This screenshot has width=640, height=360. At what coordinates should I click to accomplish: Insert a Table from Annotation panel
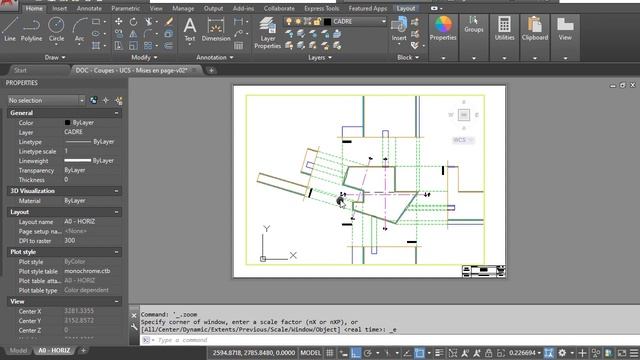tap(238, 46)
